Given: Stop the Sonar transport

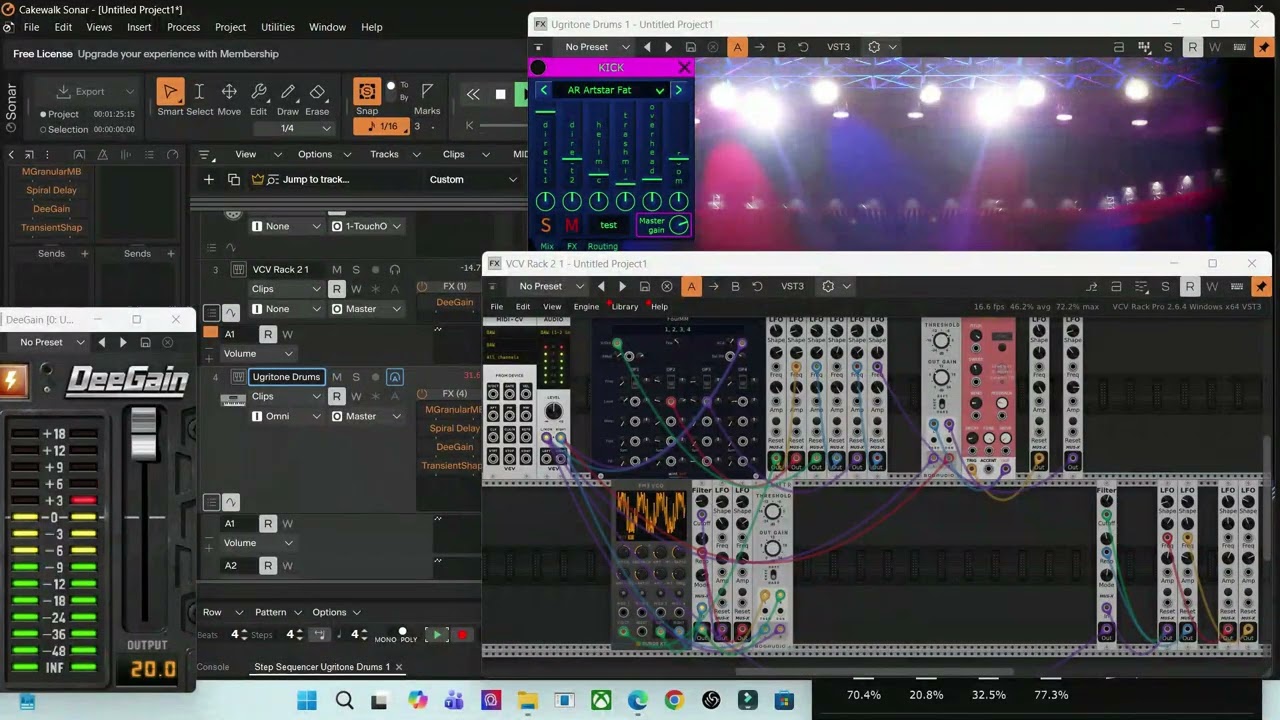Looking at the screenshot, I should [x=500, y=94].
